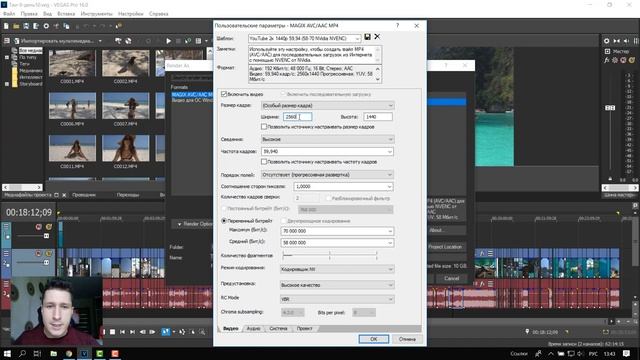Expand Render Options in Render As window

click(179, 224)
